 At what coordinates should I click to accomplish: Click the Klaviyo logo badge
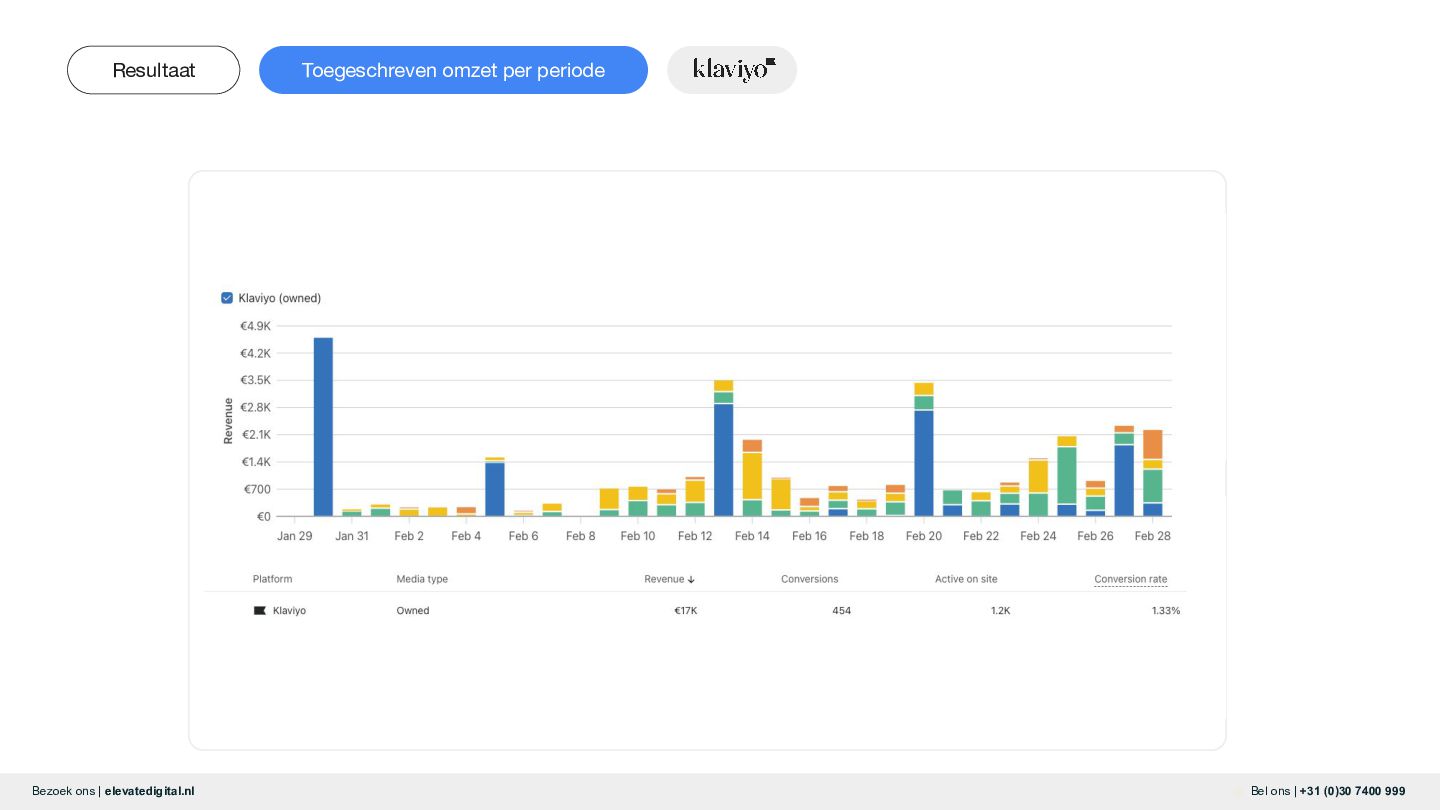click(732, 70)
